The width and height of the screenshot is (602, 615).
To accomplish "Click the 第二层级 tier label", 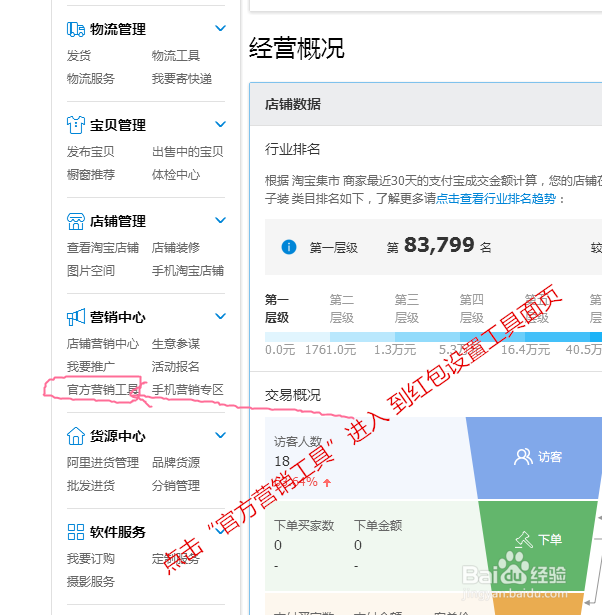I will coord(342,309).
